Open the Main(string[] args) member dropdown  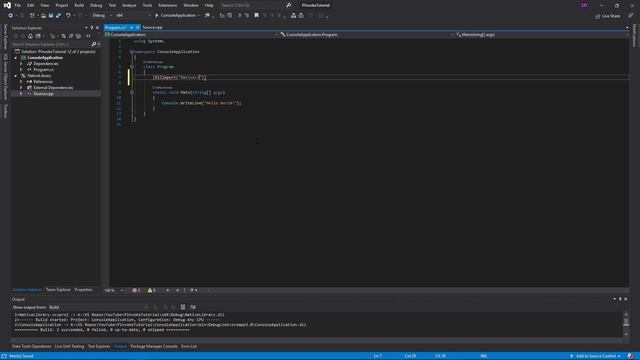(542, 35)
